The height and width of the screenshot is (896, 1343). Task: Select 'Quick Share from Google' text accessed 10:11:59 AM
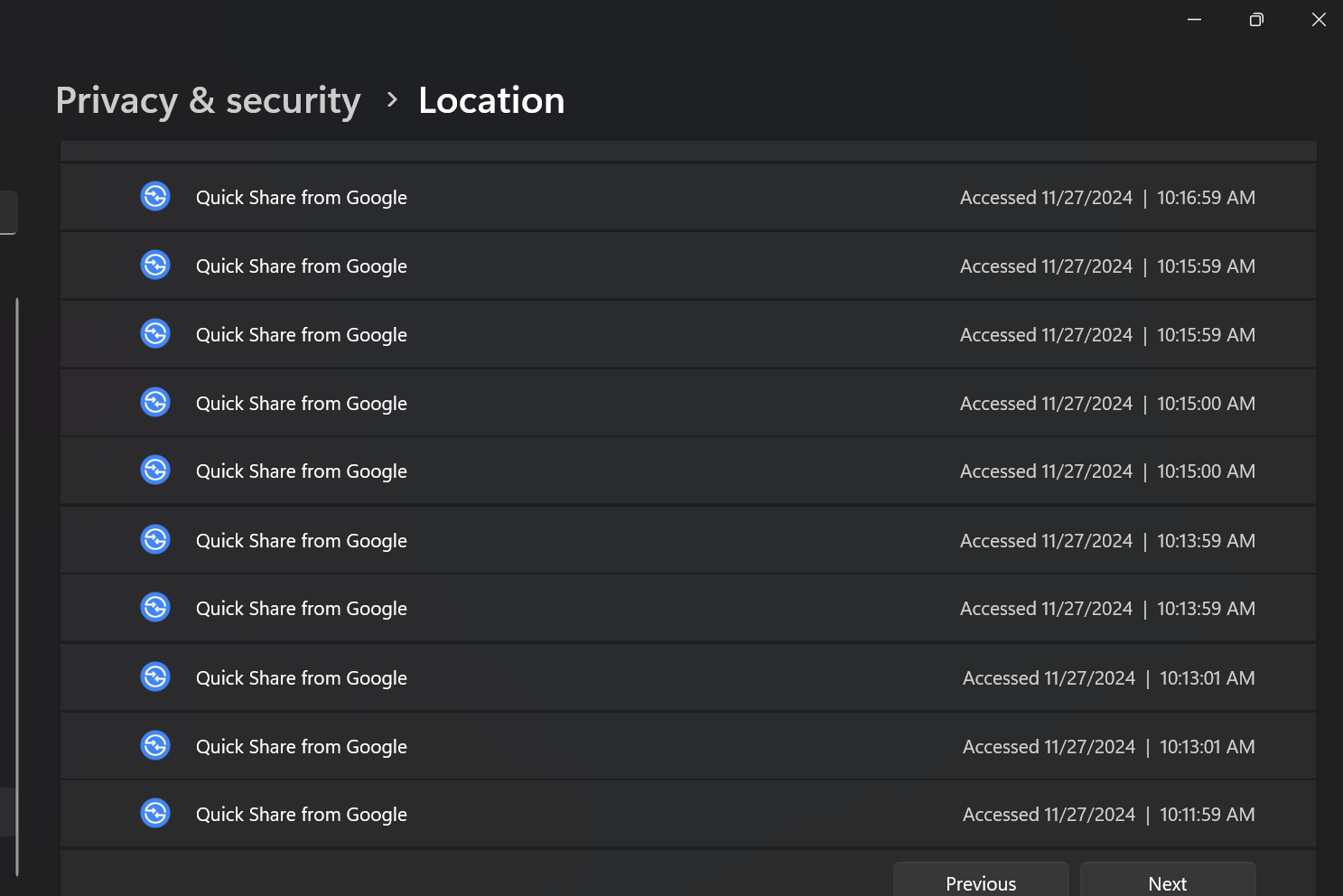tap(302, 815)
